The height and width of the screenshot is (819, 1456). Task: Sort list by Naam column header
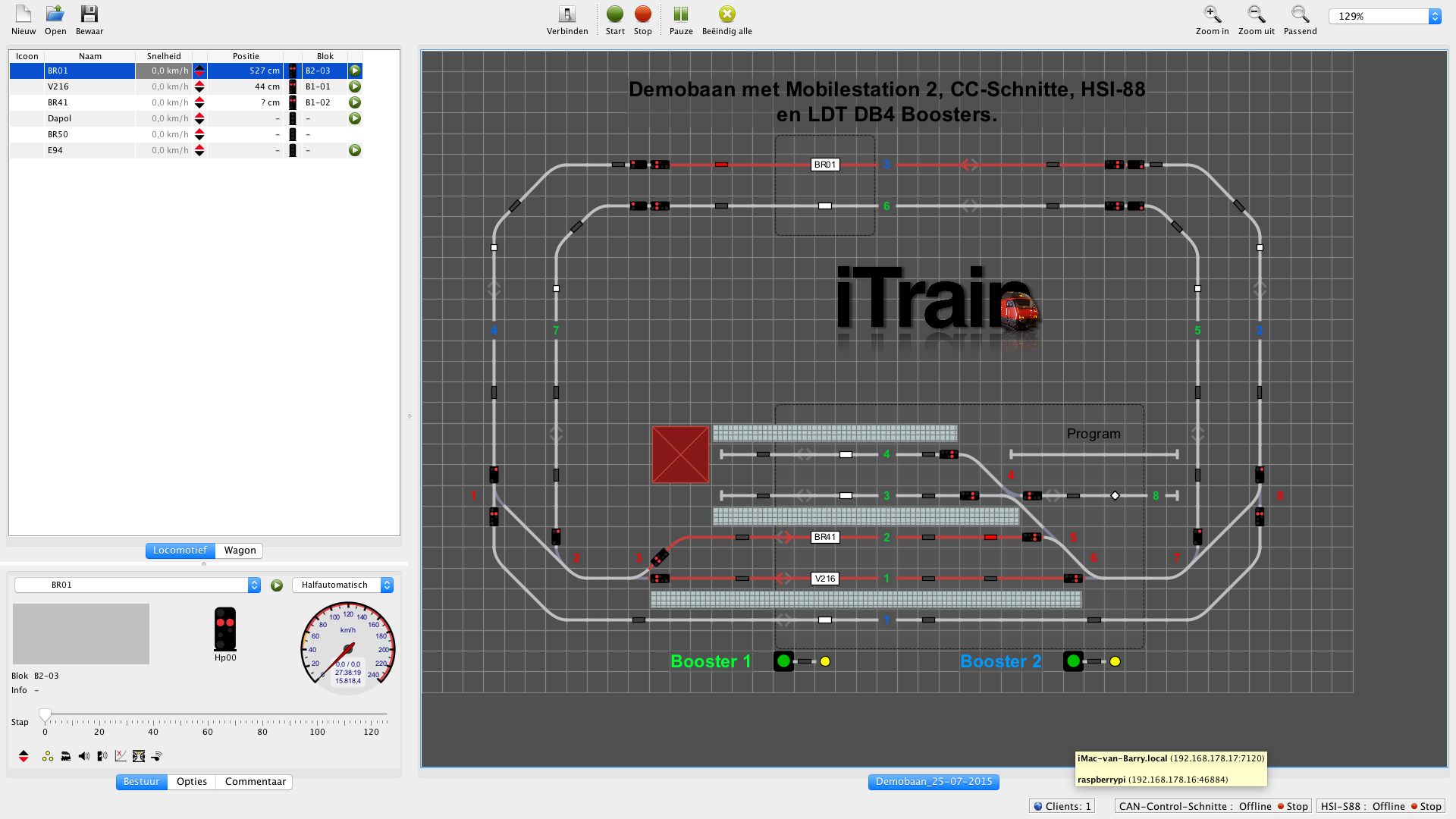pos(89,56)
